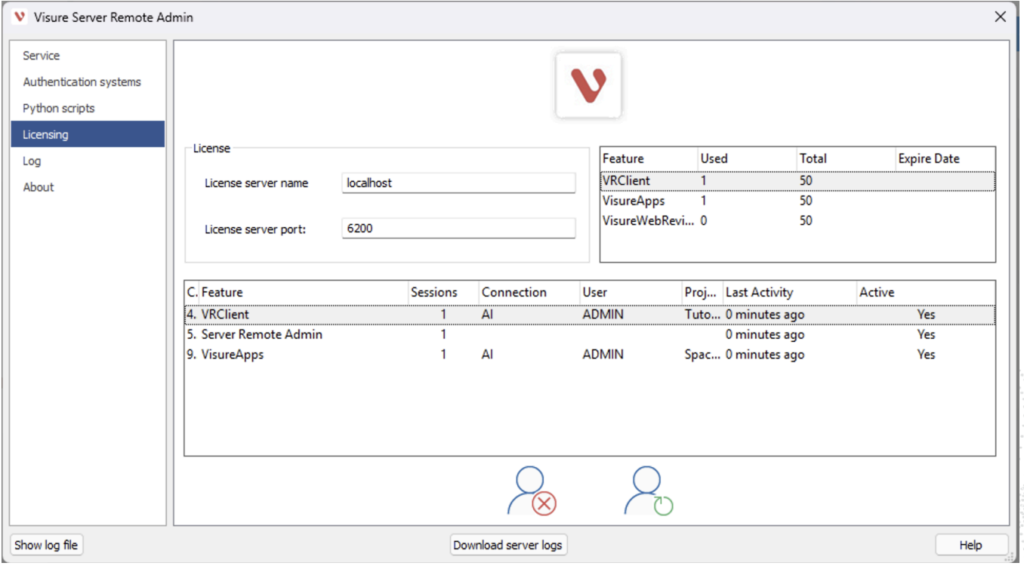Click Feature header in license table
Image resolution: width=1024 pixels, height=566 pixels.
[649, 159]
